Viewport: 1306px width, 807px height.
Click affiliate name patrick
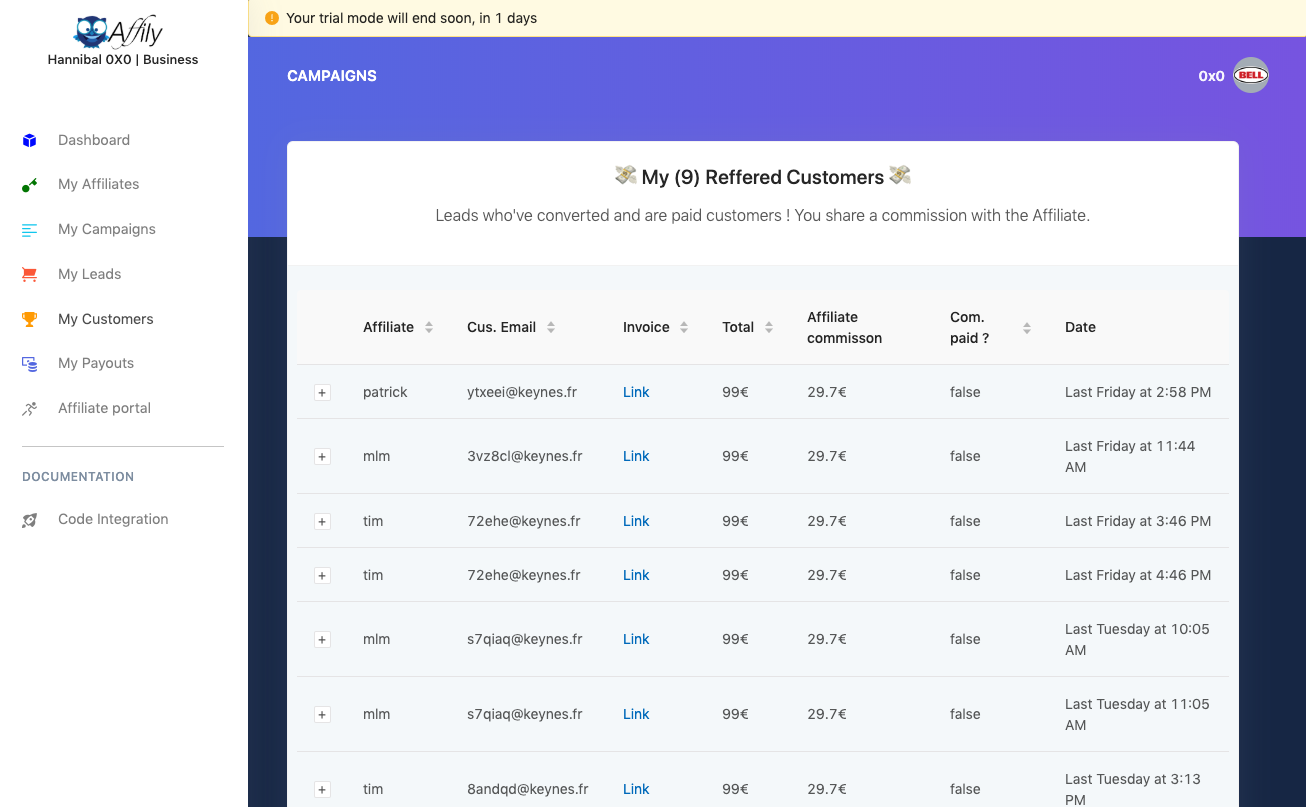click(x=385, y=392)
